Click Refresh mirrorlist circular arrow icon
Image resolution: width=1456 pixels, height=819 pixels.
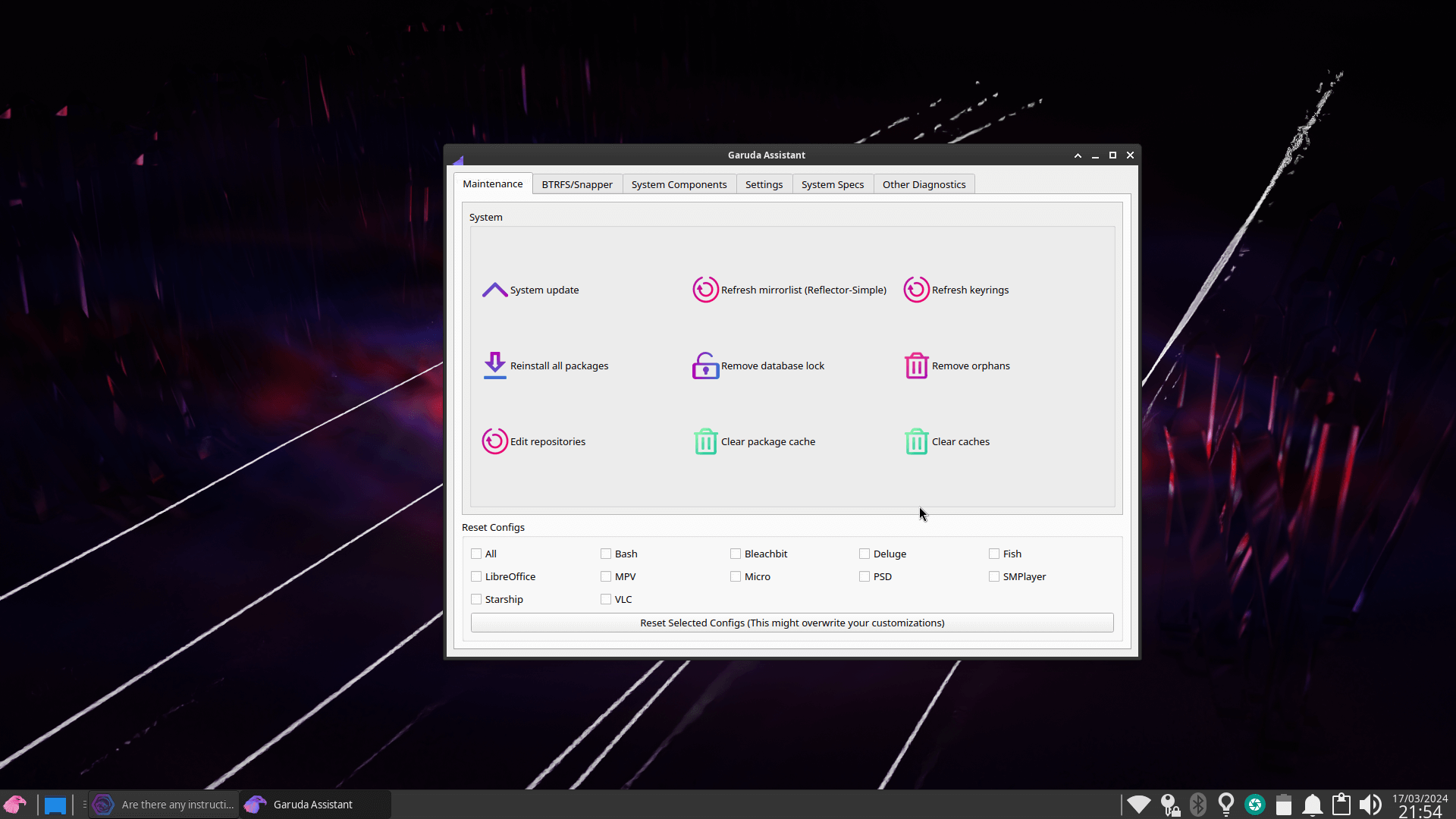pos(705,290)
